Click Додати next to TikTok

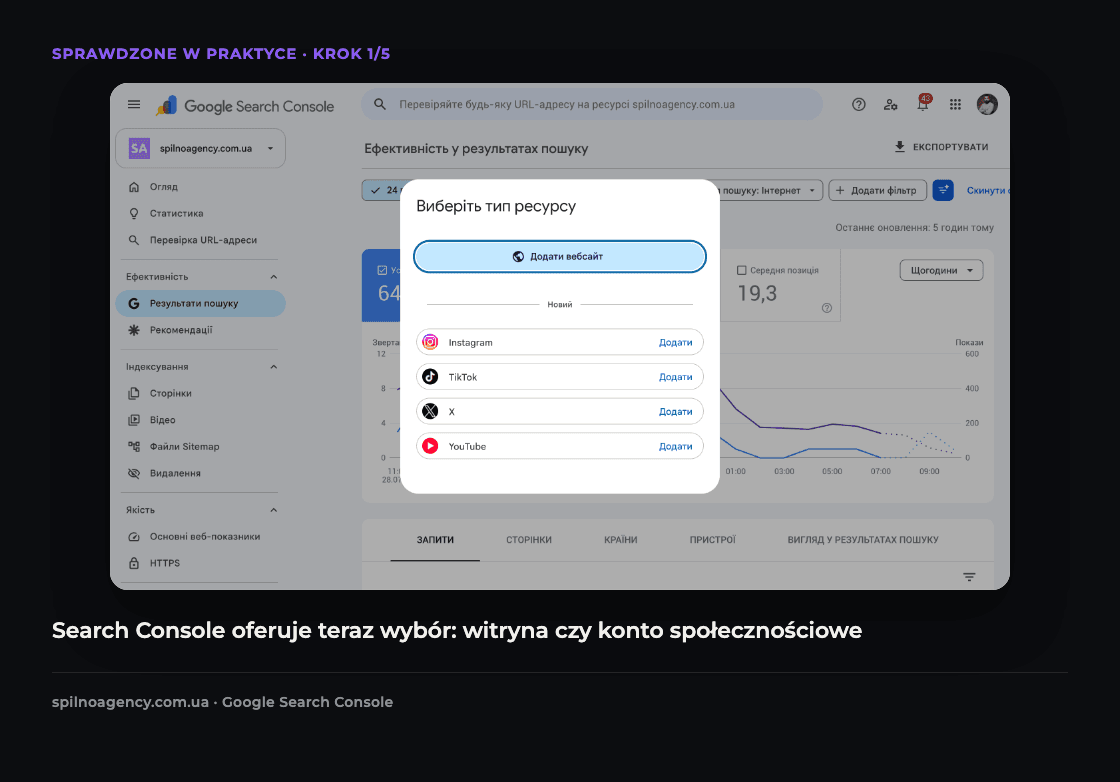[x=675, y=376]
